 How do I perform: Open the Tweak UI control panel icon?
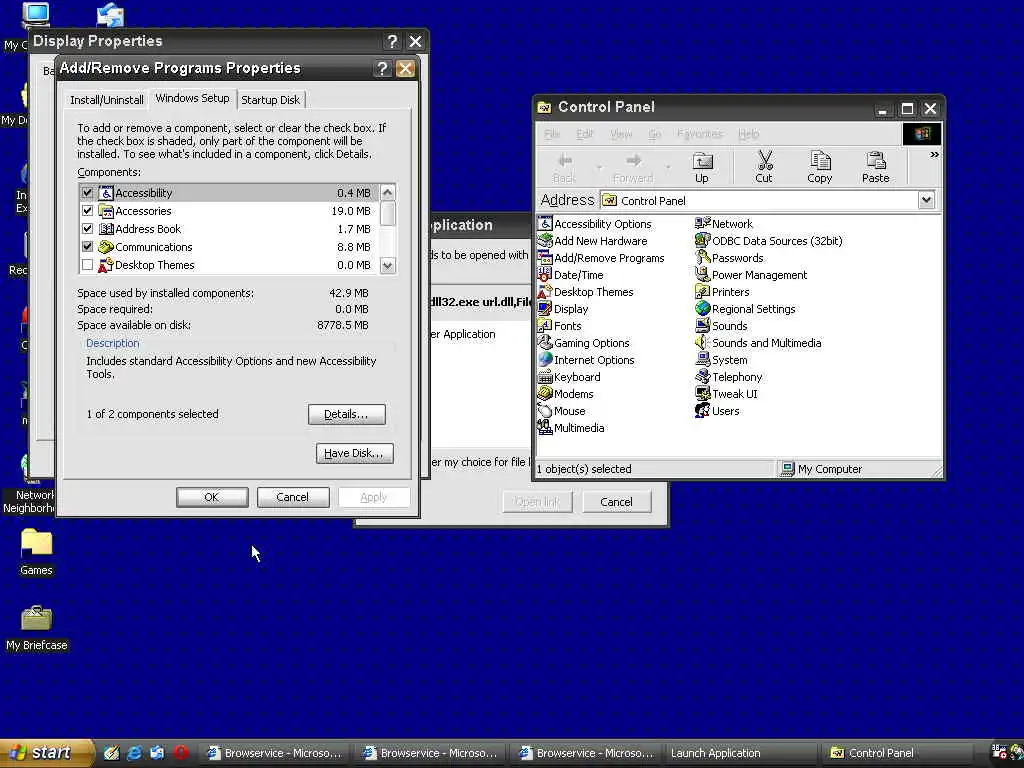click(x=702, y=394)
